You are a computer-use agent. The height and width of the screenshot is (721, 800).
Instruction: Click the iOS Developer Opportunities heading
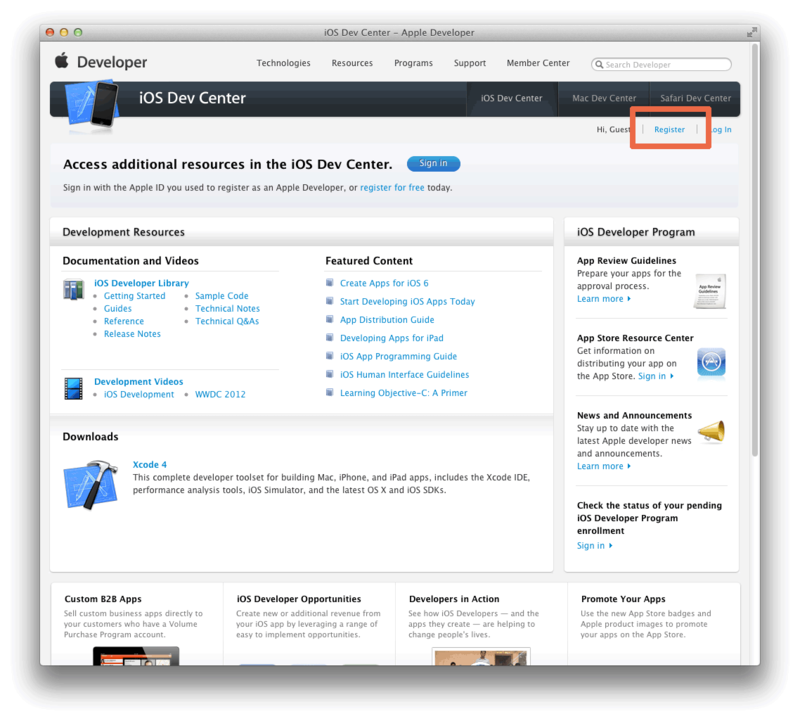pos(299,599)
